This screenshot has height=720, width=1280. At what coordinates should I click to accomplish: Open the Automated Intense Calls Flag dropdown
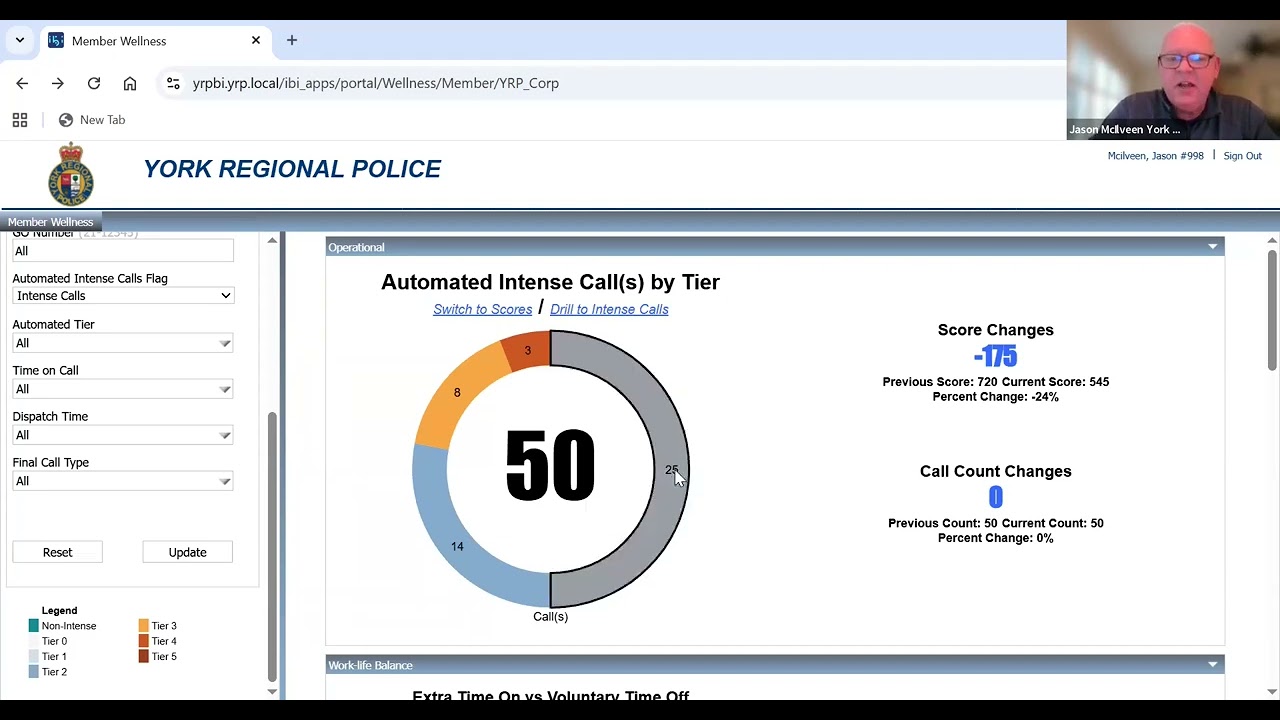click(x=123, y=296)
